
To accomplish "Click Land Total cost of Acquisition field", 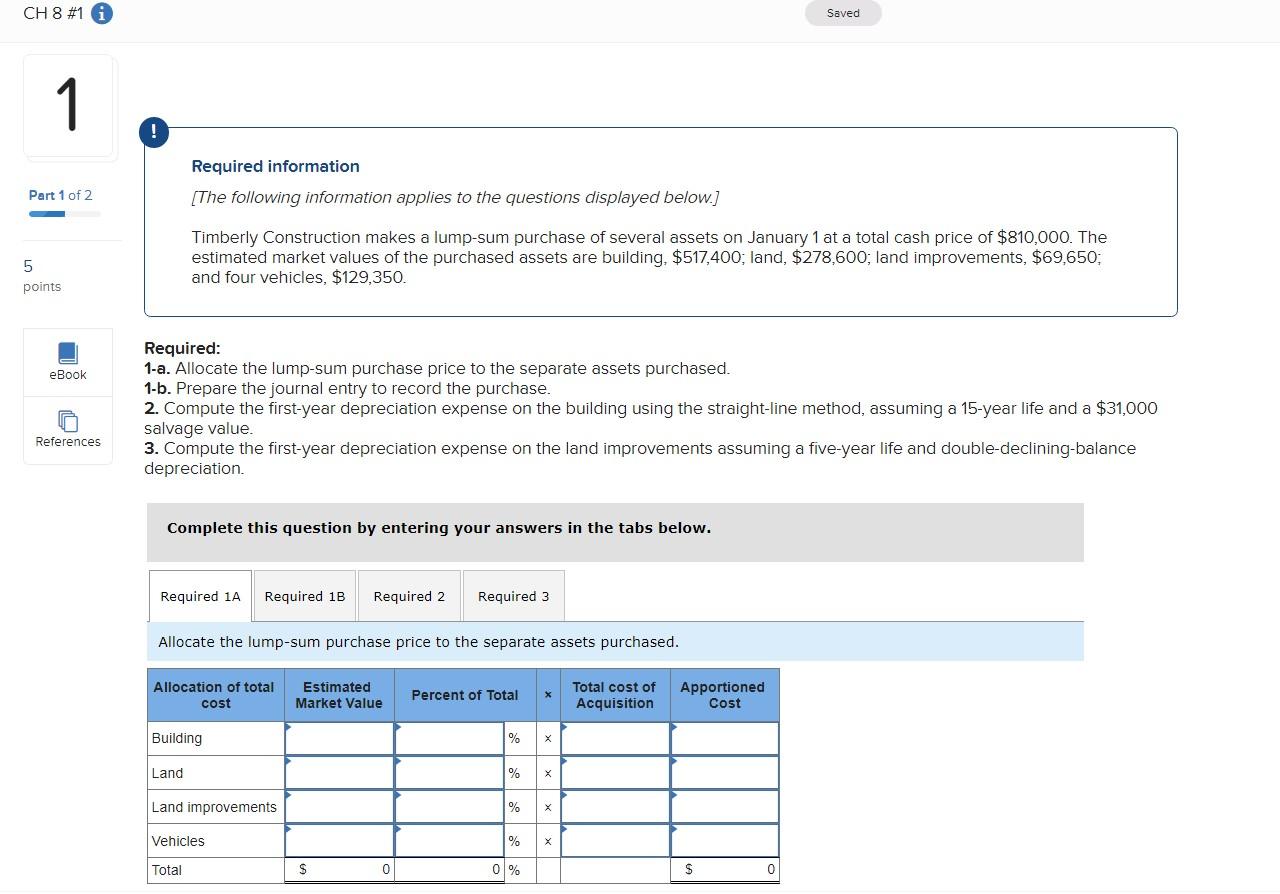I will (615, 773).
